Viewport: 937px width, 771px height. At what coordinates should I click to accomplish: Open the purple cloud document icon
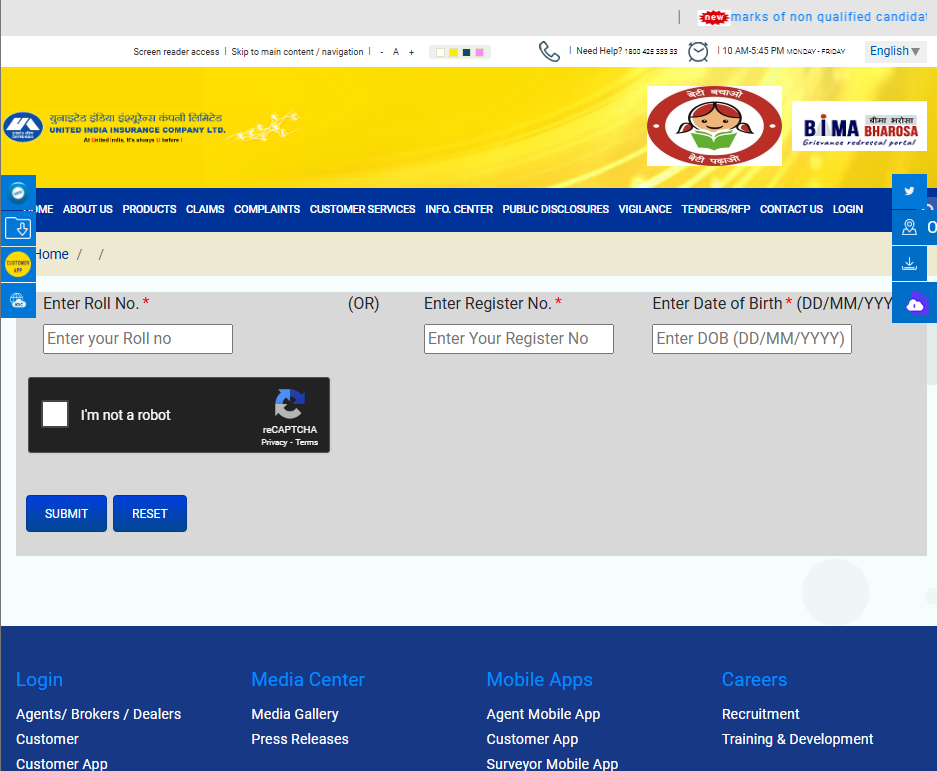[x=915, y=303]
